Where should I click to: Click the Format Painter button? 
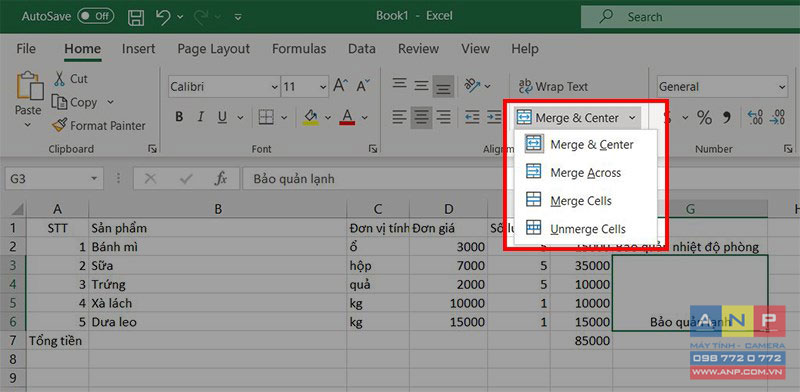(99, 126)
